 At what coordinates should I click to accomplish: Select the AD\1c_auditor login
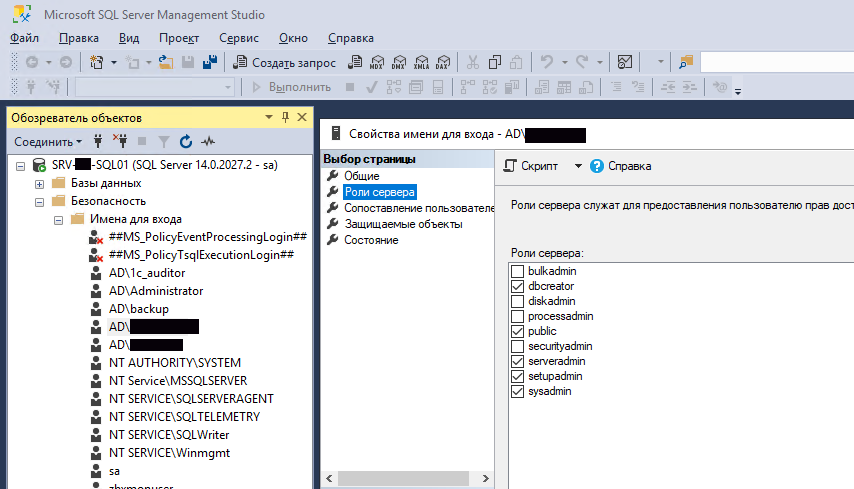pos(147,273)
